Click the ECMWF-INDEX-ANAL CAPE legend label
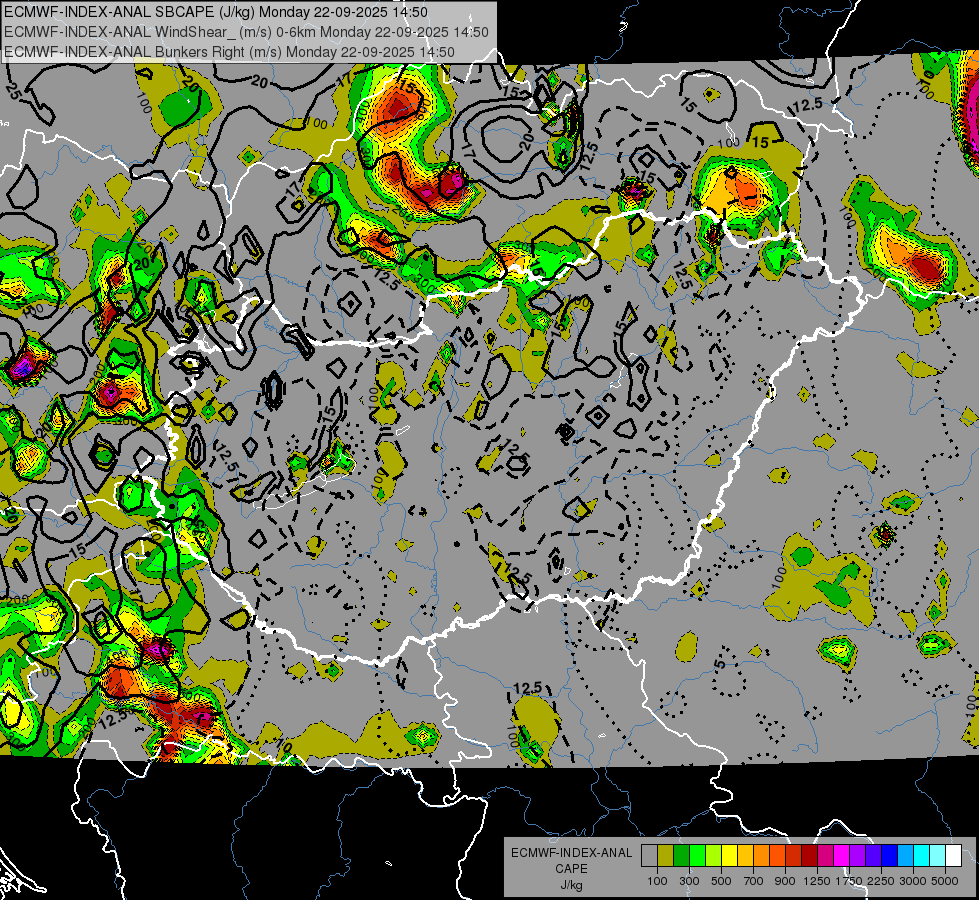The height and width of the screenshot is (900, 979). [x=571, y=853]
